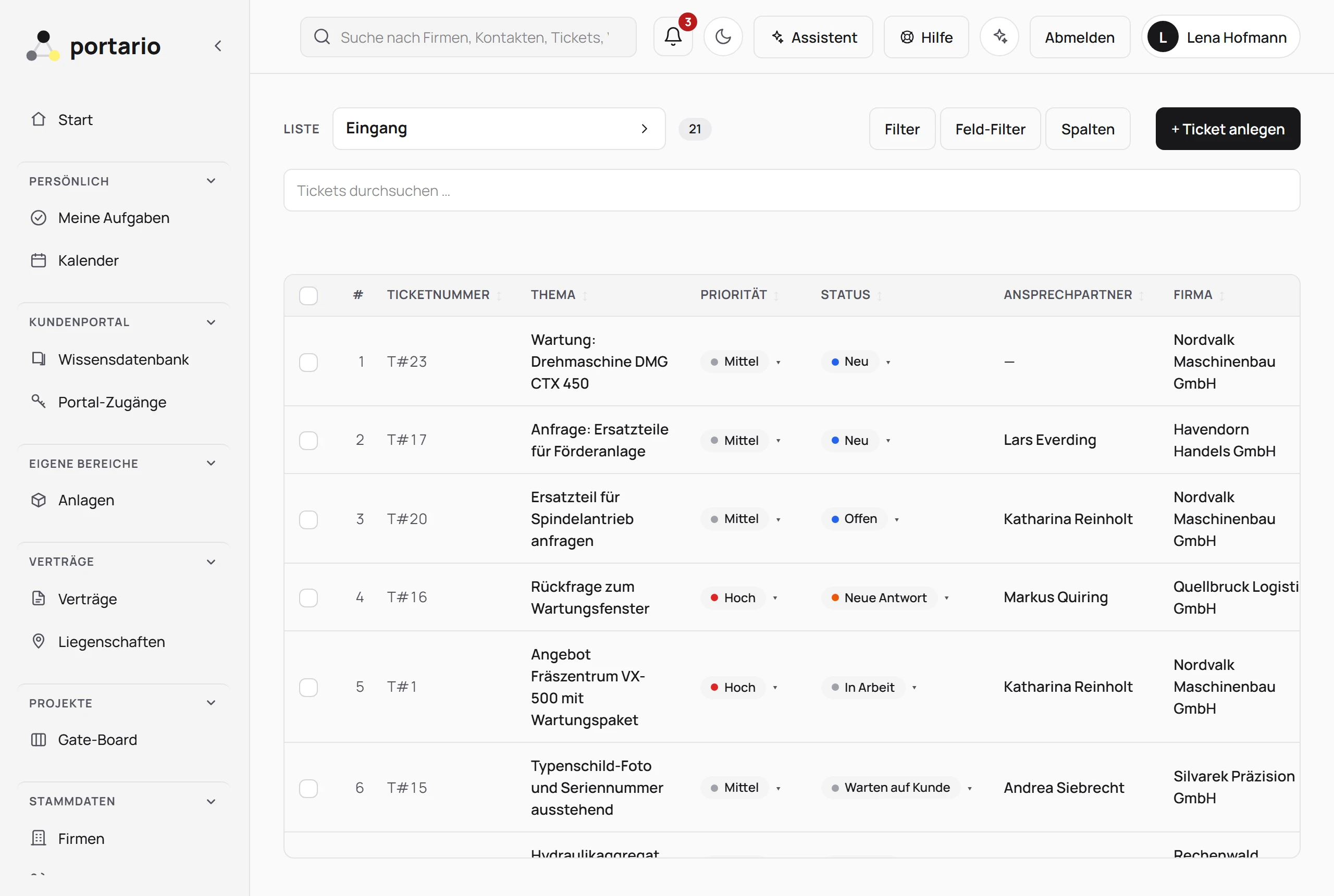Image resolution: width=1334 pixels, height=896 pixels.
Task: Collapse the Persönlich section
Action: 211,181
